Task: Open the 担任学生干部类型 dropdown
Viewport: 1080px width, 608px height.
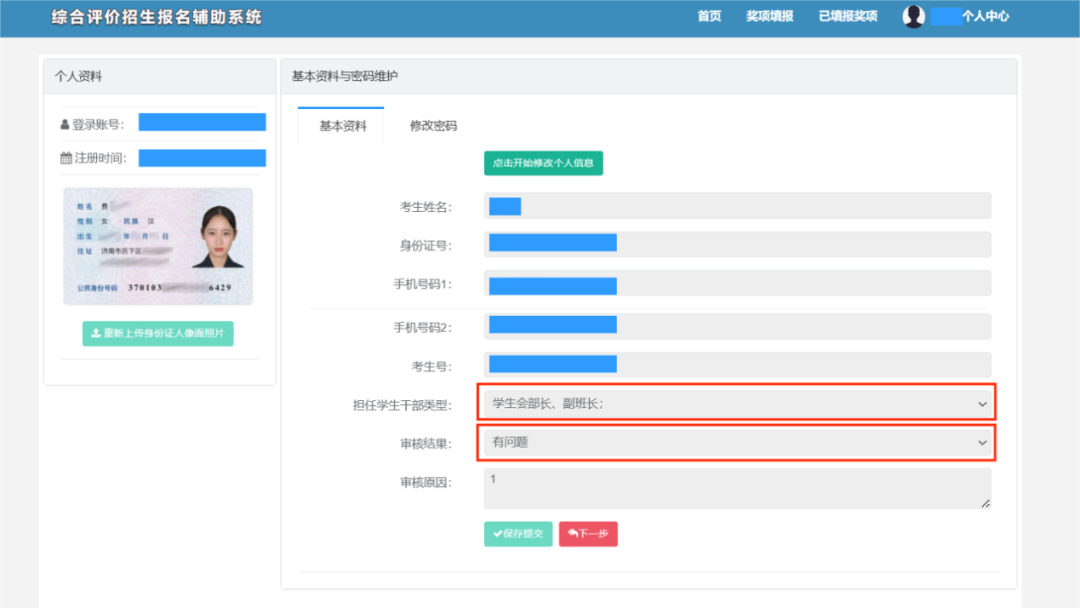Action: [x=737, y=404]
